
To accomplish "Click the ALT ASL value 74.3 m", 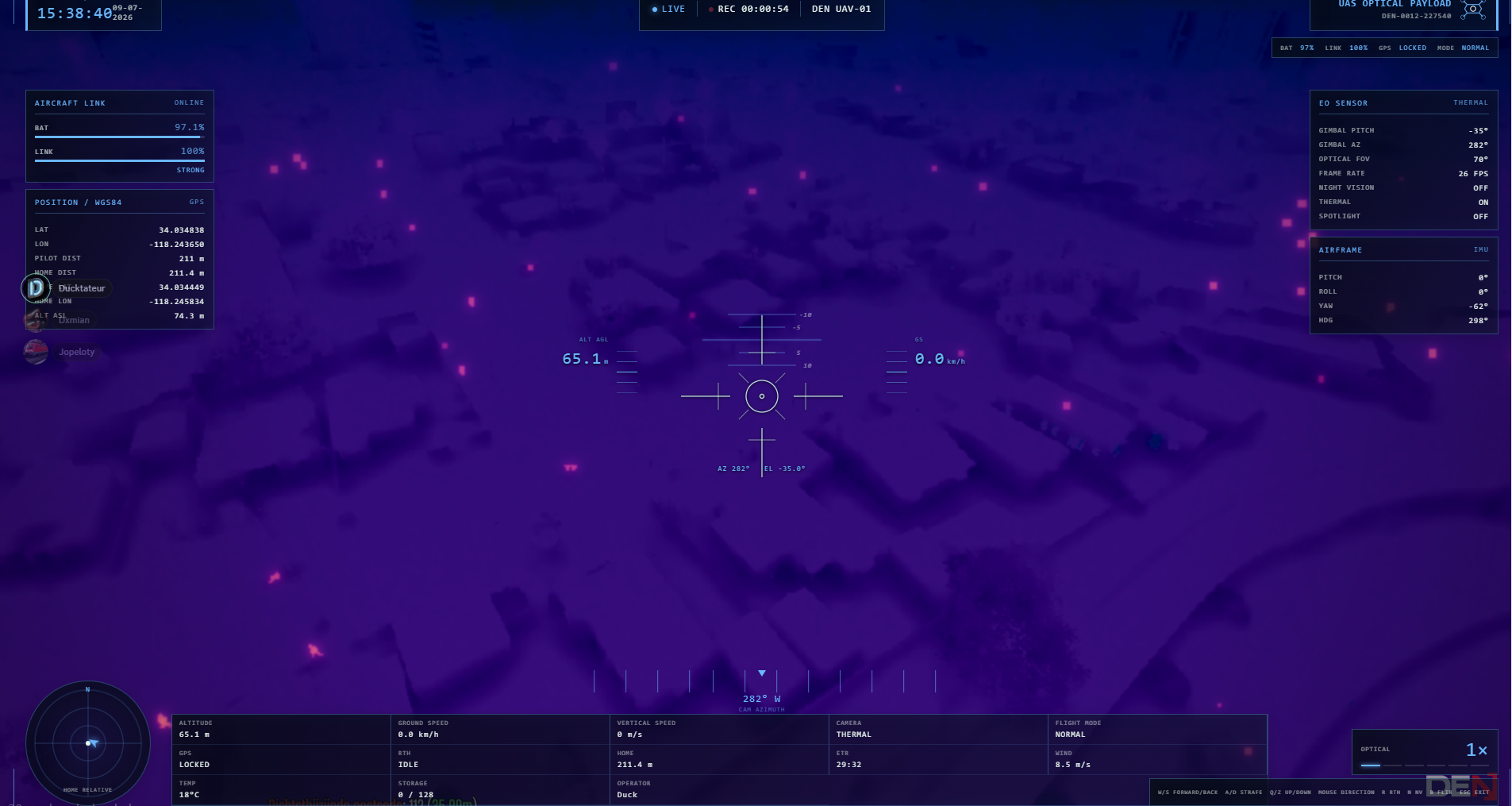I will click(189, 316).
